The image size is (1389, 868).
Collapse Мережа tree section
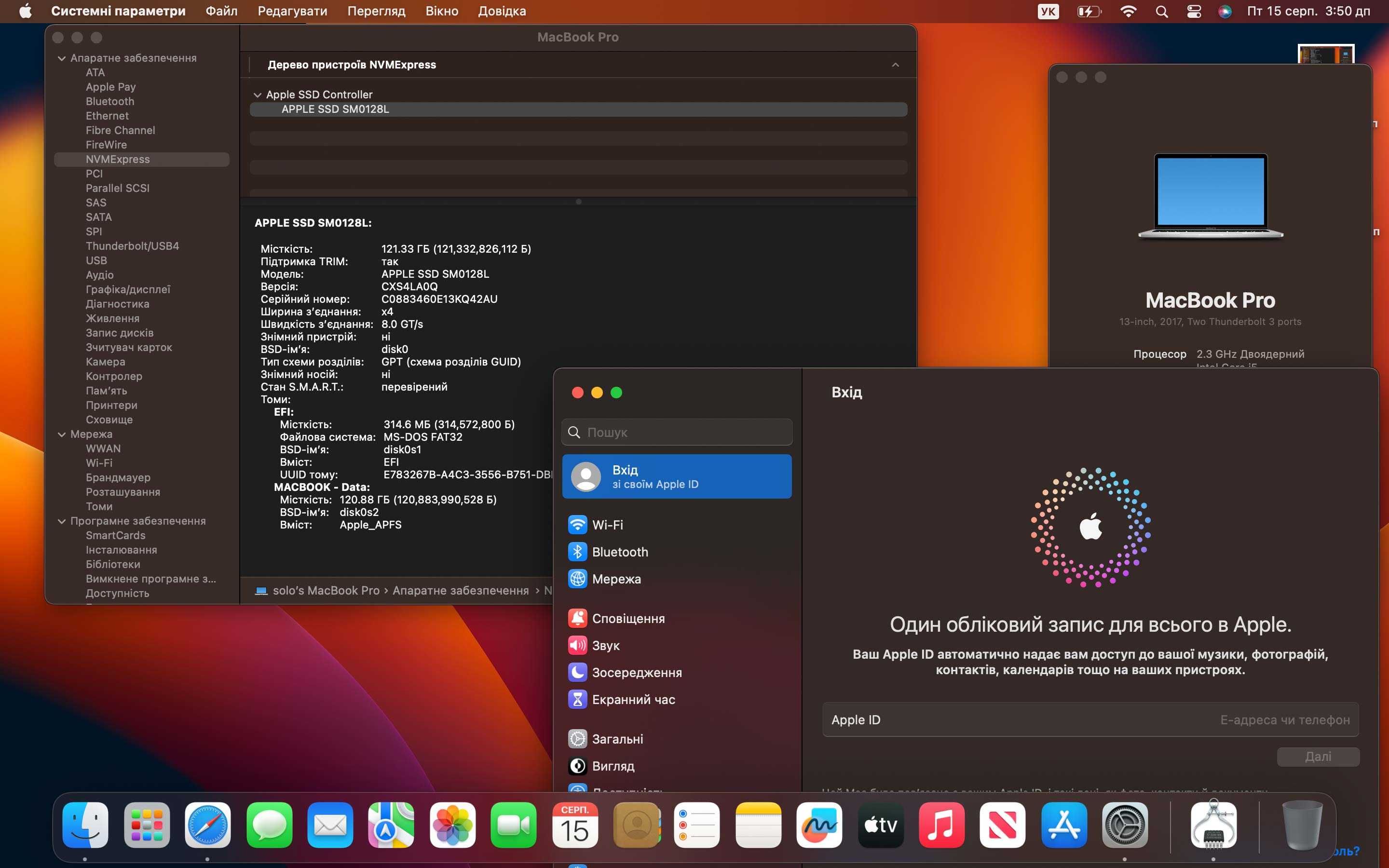click(62, 434)
